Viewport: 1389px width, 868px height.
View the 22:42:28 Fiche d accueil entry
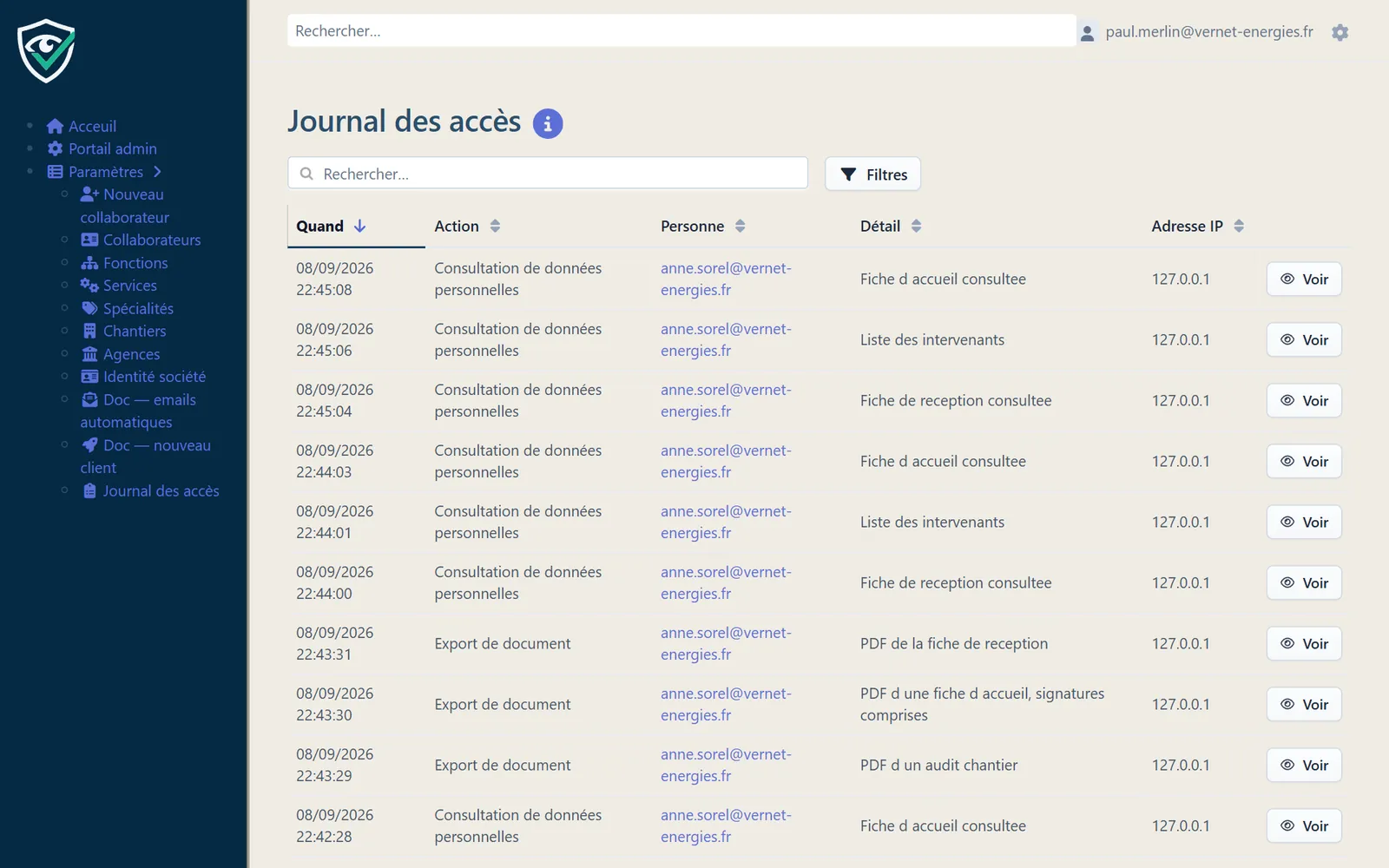[1304, 825]
